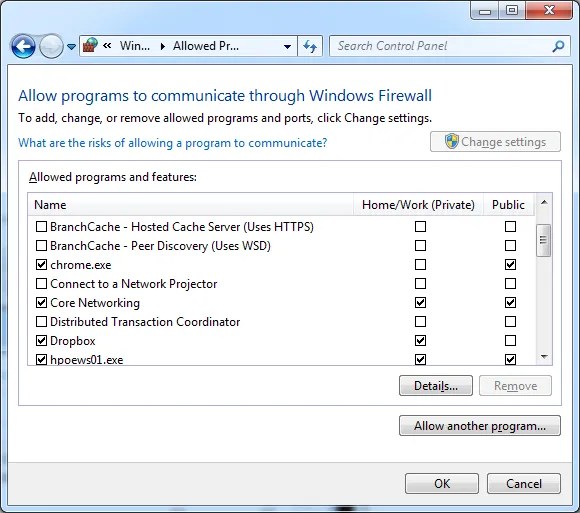Check Distributed Transaction Coordinator name checkbox
The image size is (580, 513).
pos(41,321)
